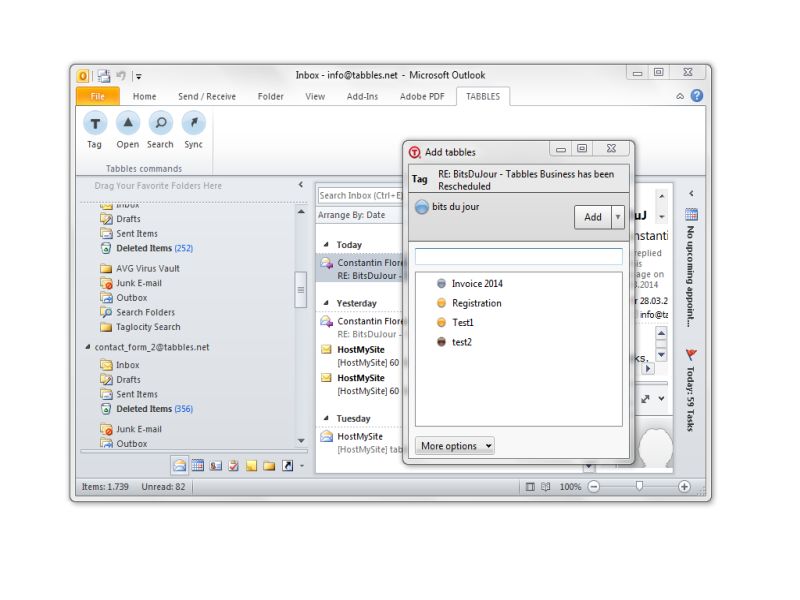Click the tabble search input field

pyautogui.click(x=518, y=257)
